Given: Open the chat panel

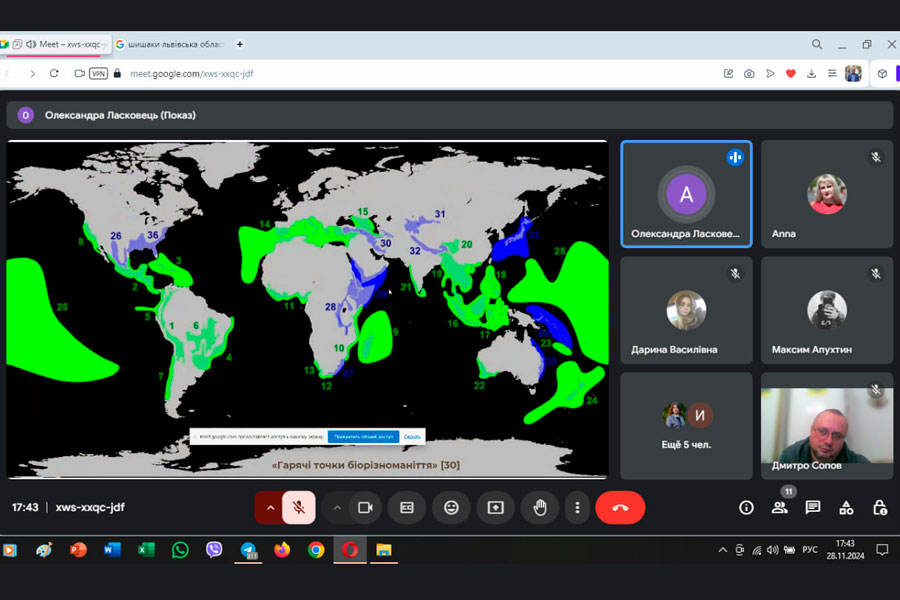Looking at the screenshot, I should (813, 507).
